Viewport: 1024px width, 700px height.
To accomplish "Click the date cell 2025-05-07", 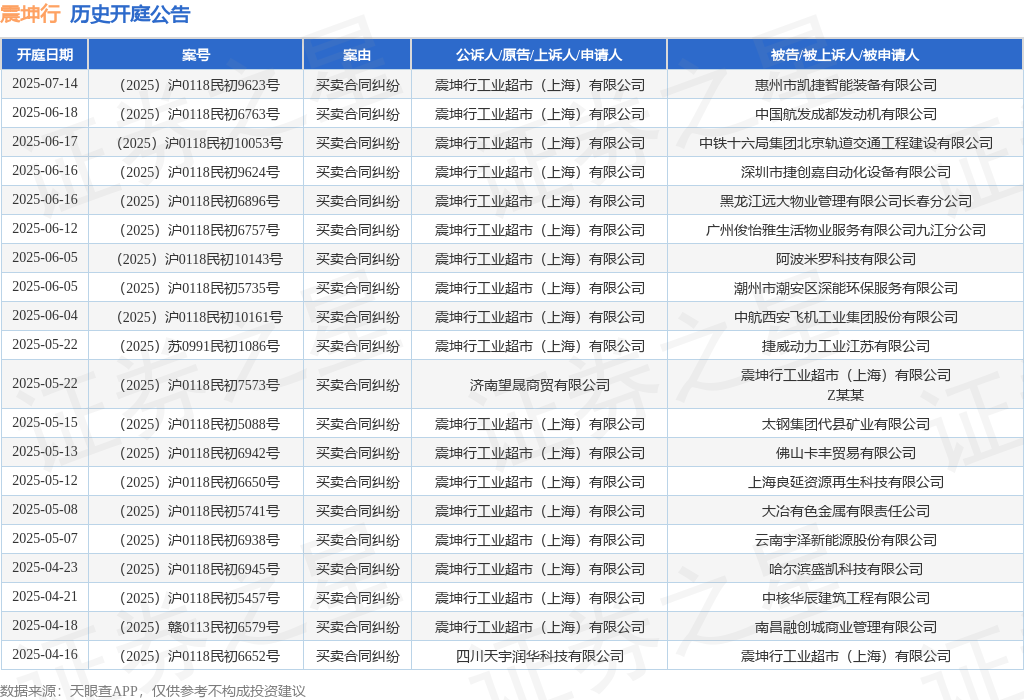I will [x=44, y=539].
